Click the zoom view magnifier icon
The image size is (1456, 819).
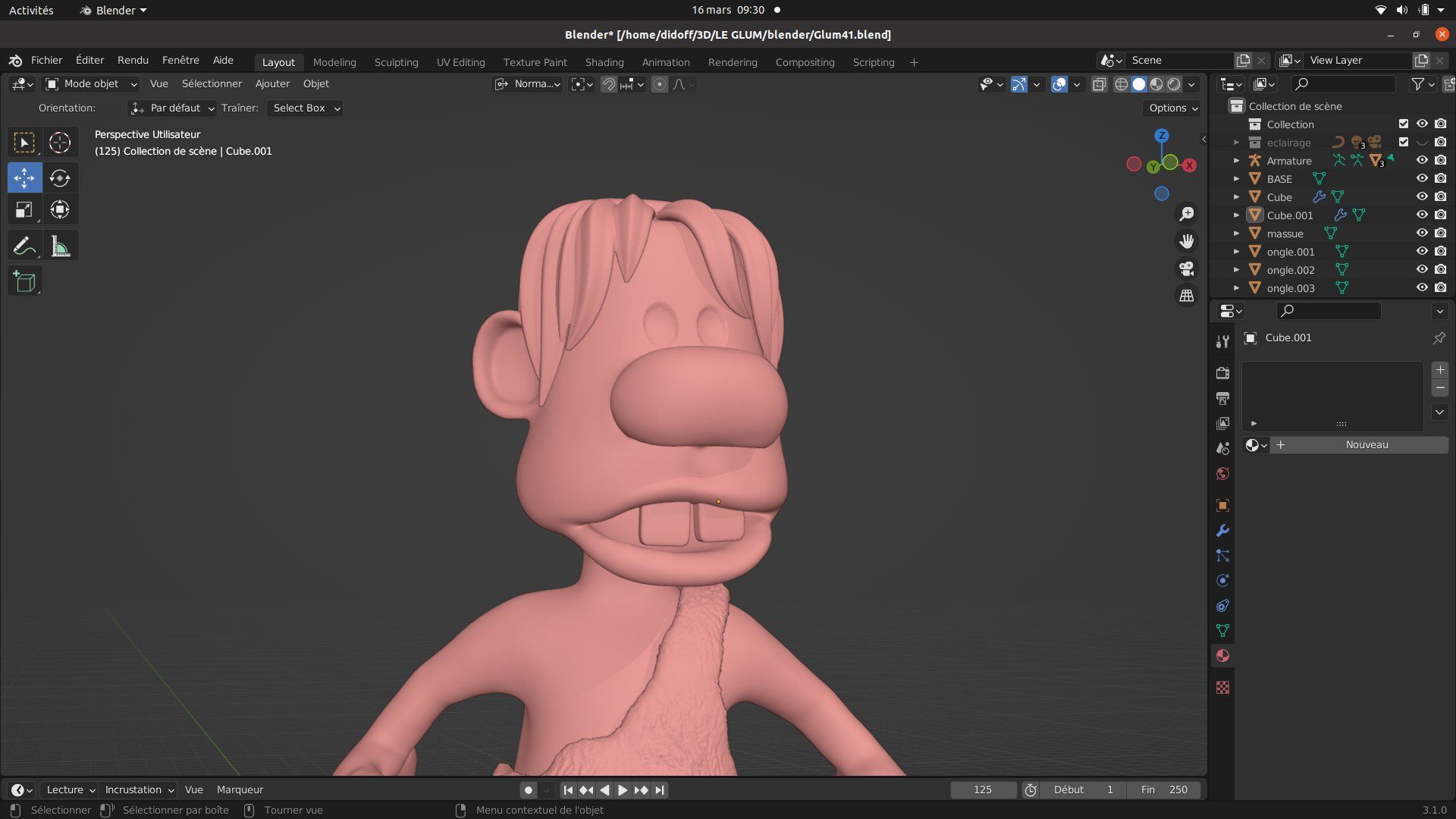(x=1187, y=214)
